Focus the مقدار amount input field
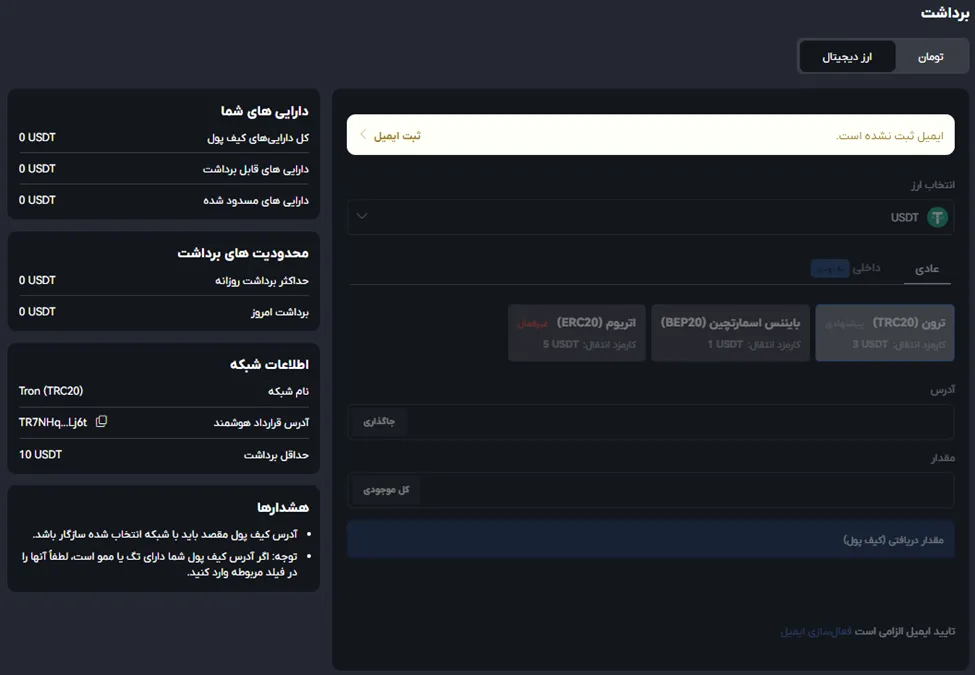Image resolution: width=975 pixels, height=675 pixels. click(x=650, y=490)
